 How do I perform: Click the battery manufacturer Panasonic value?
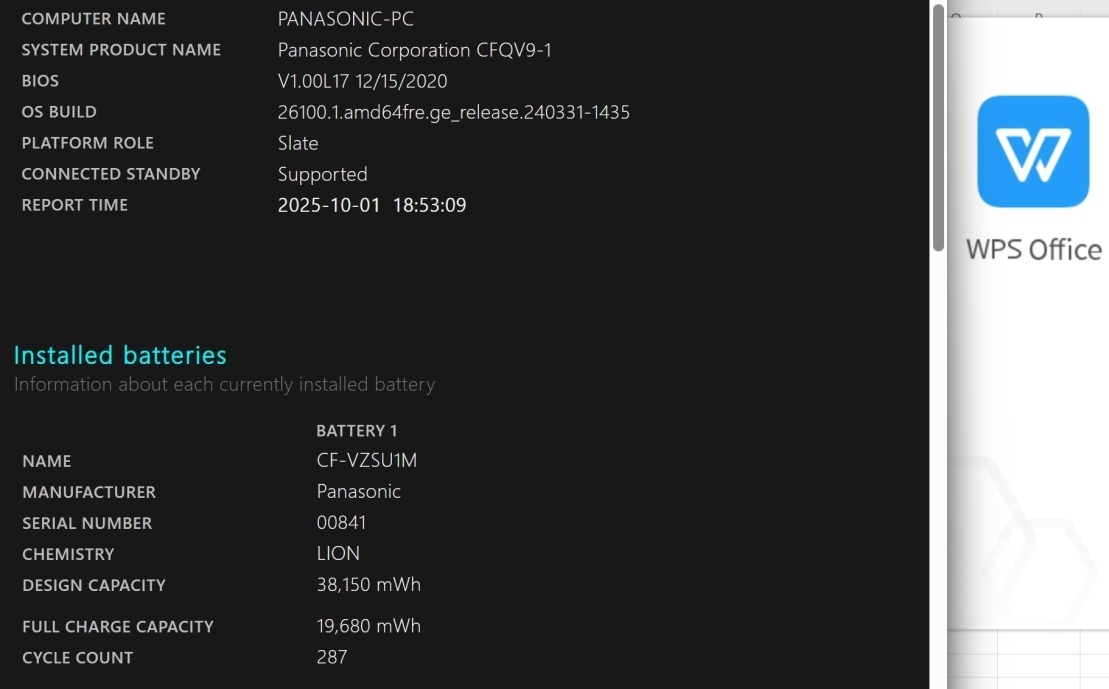358,492
